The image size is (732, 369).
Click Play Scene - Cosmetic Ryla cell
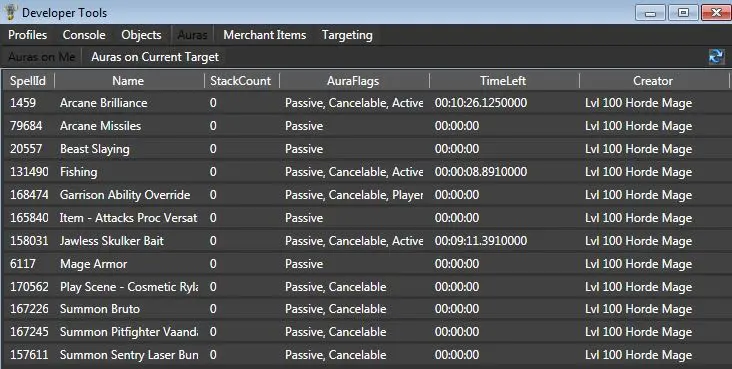(x=129, y=287)
